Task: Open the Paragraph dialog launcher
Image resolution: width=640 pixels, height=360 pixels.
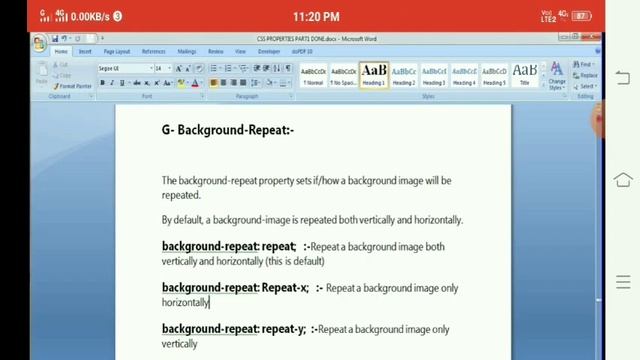Action: click(291, 96)
